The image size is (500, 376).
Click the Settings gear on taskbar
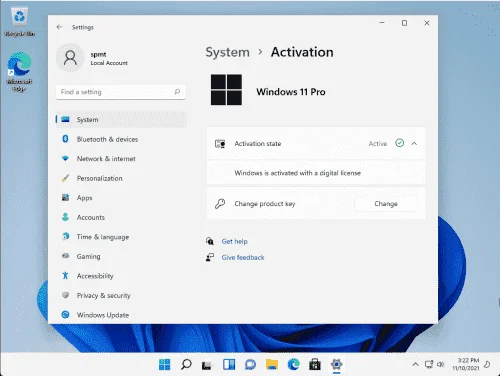(336, 364)
